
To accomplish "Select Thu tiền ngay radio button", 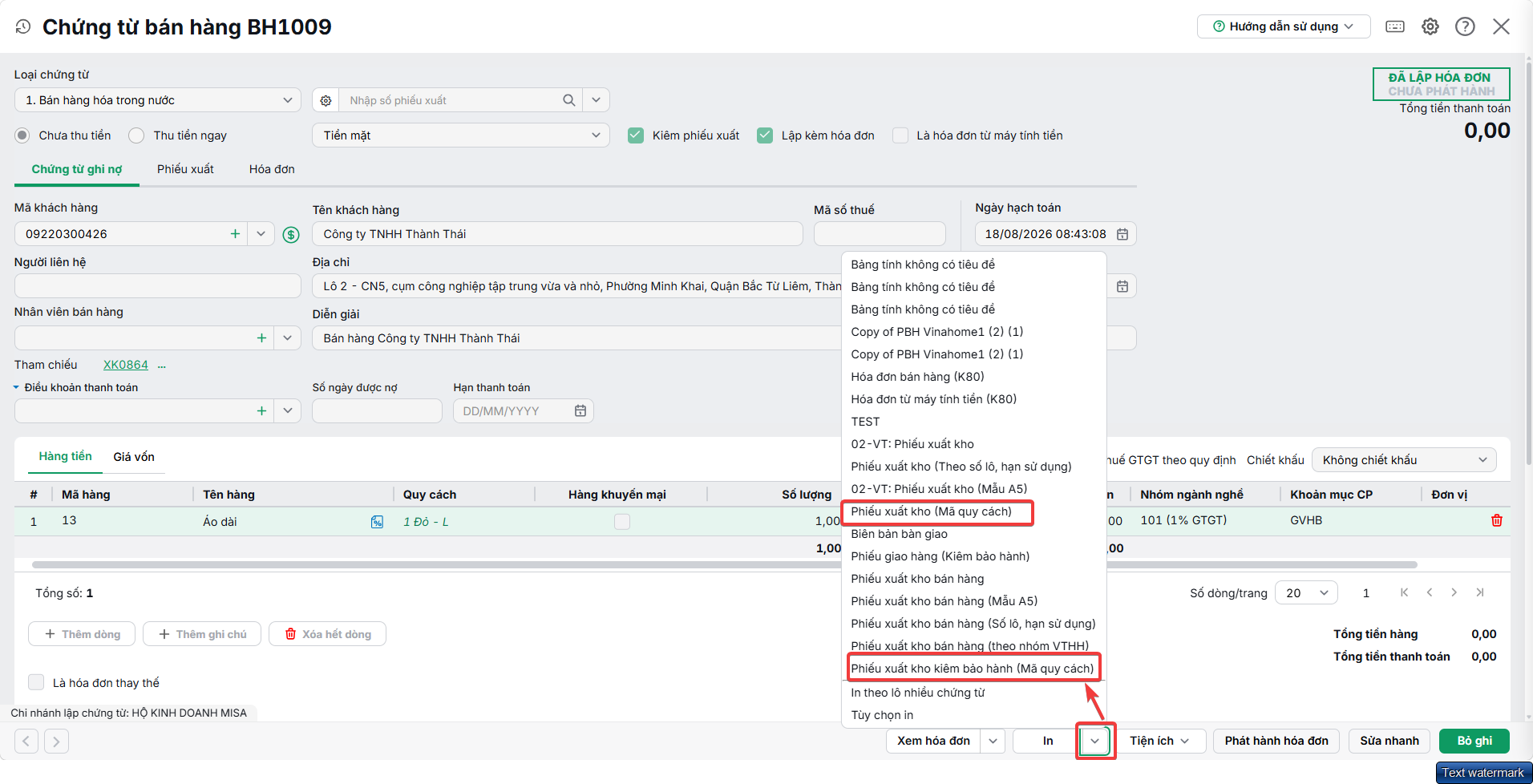I will tap(137, 135).
